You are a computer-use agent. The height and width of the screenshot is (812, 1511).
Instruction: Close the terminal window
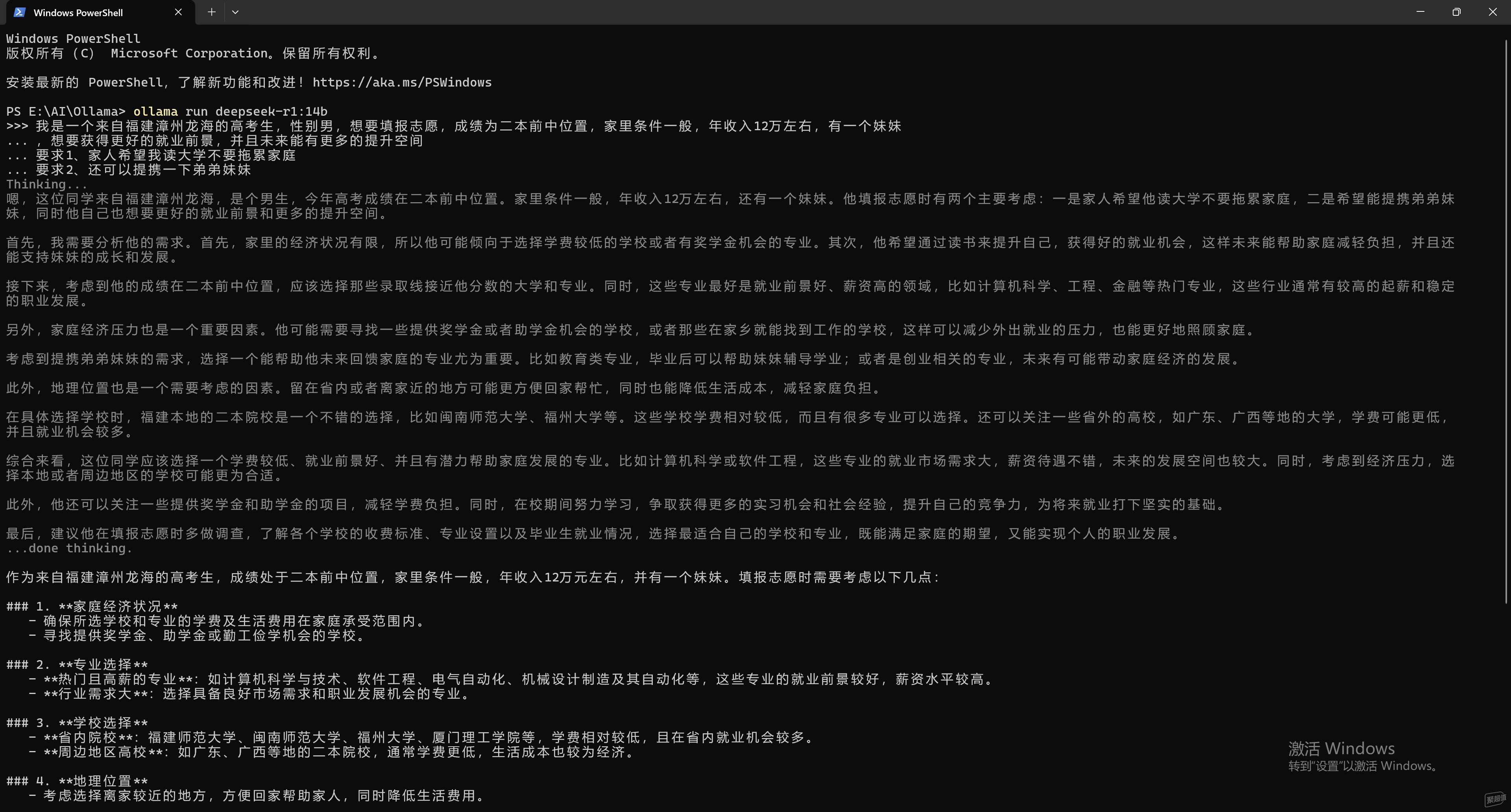click(1493, 12)
